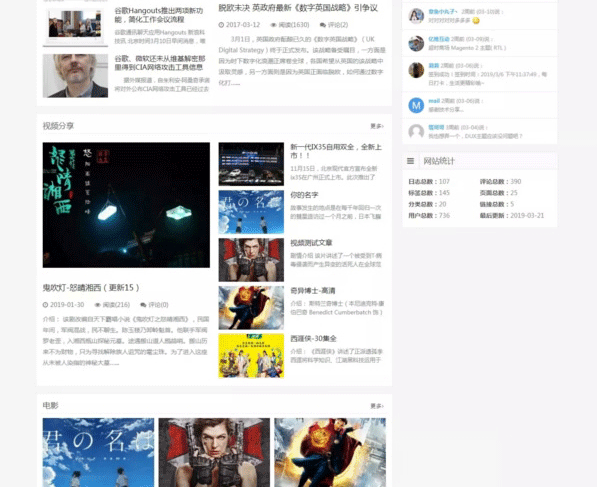Click the yellow 西涯侠 poster thumbnail
Screen dimensions: 597x487
[x=251, y=356]
